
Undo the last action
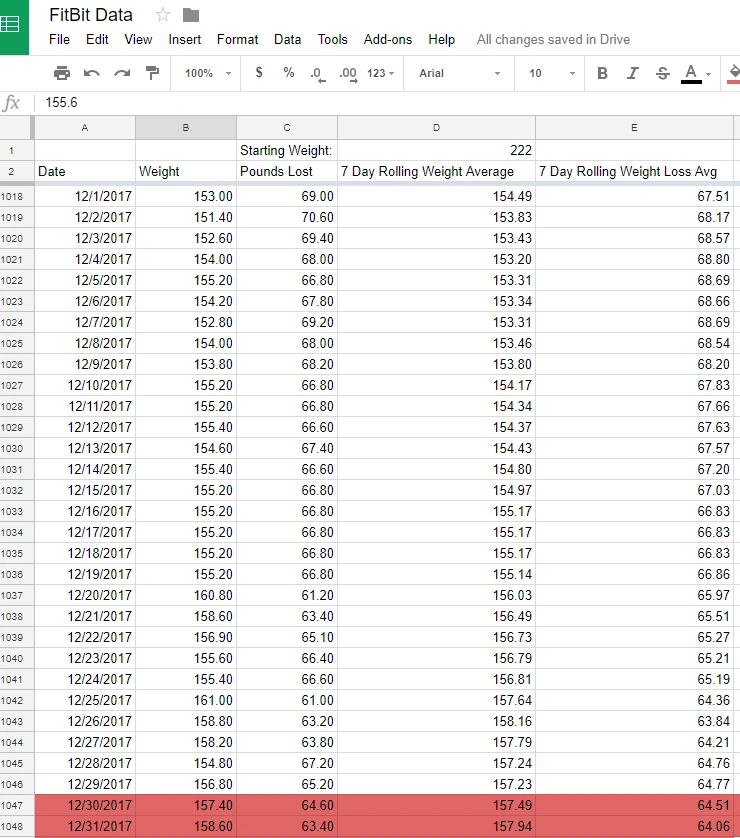point(92,73)
